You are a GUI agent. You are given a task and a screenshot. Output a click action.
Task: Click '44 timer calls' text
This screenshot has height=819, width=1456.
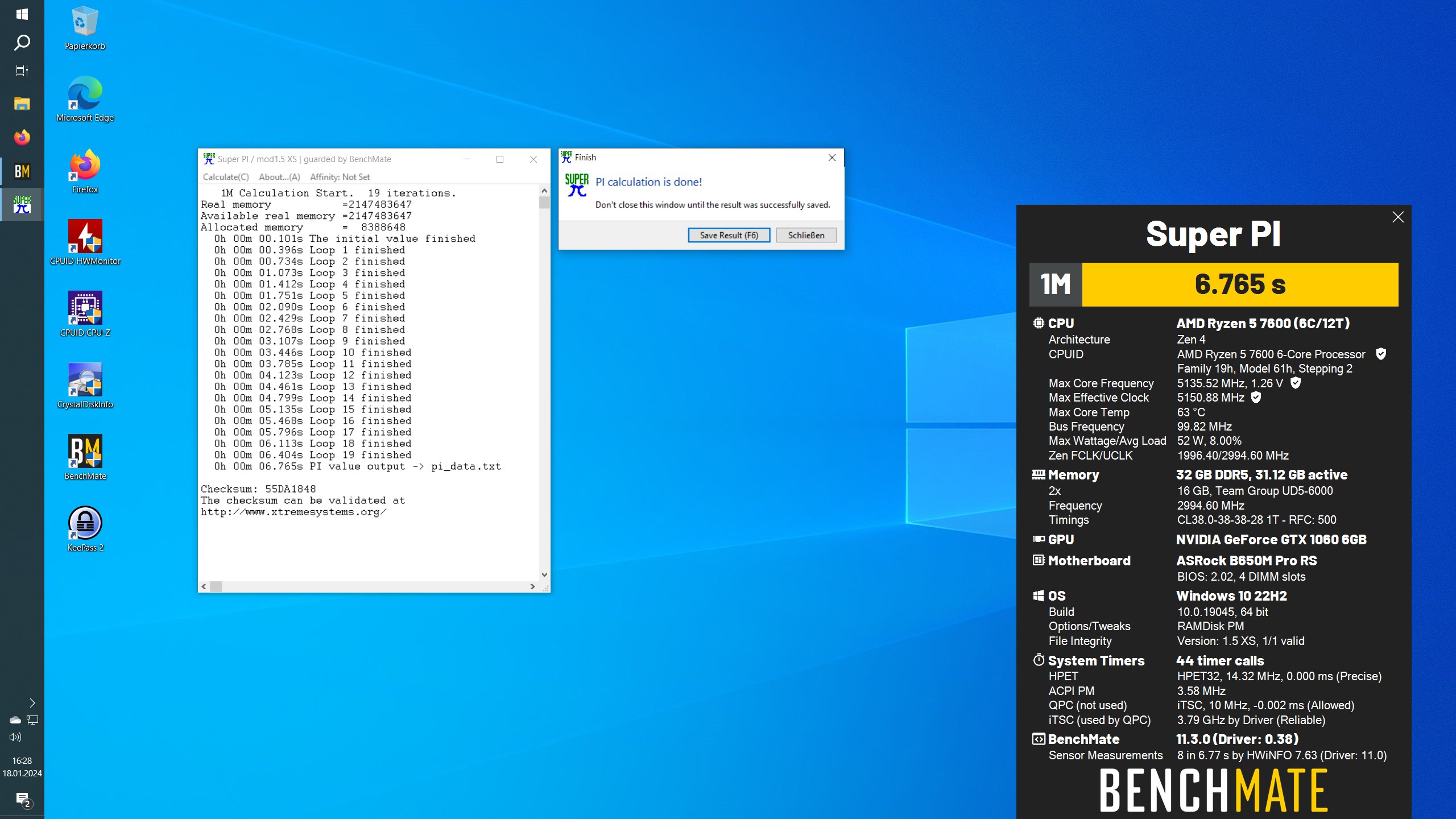[x=1220, y=660]
